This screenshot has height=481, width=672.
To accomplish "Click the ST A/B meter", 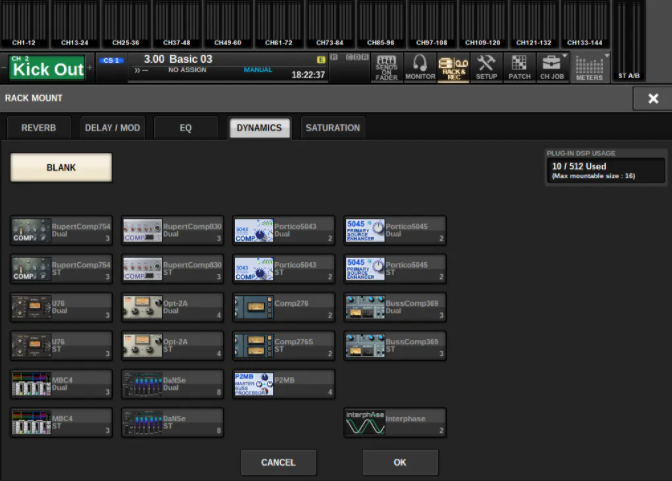I will (x=629, y=41).
